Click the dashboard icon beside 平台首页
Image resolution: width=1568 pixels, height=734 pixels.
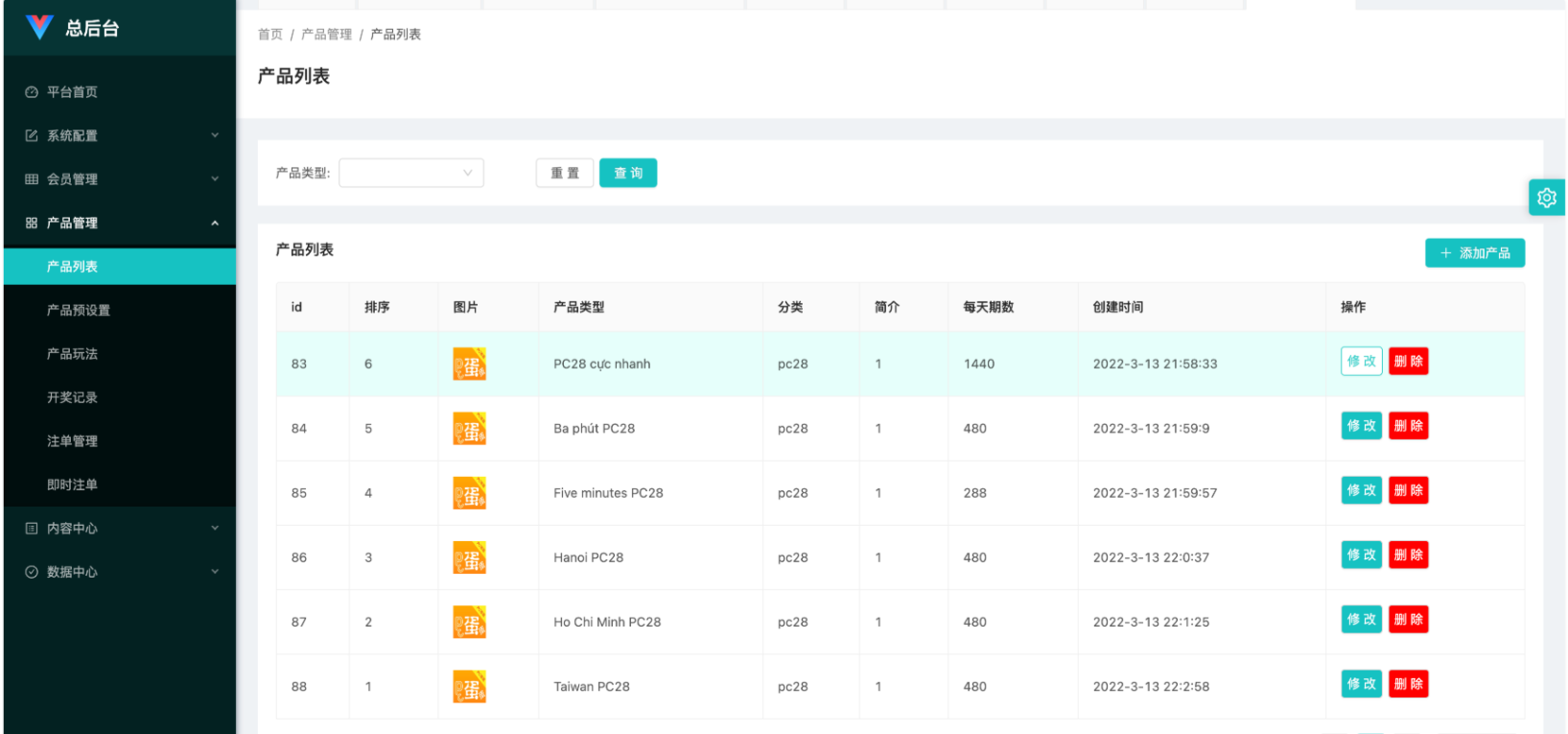pos(32,92)
